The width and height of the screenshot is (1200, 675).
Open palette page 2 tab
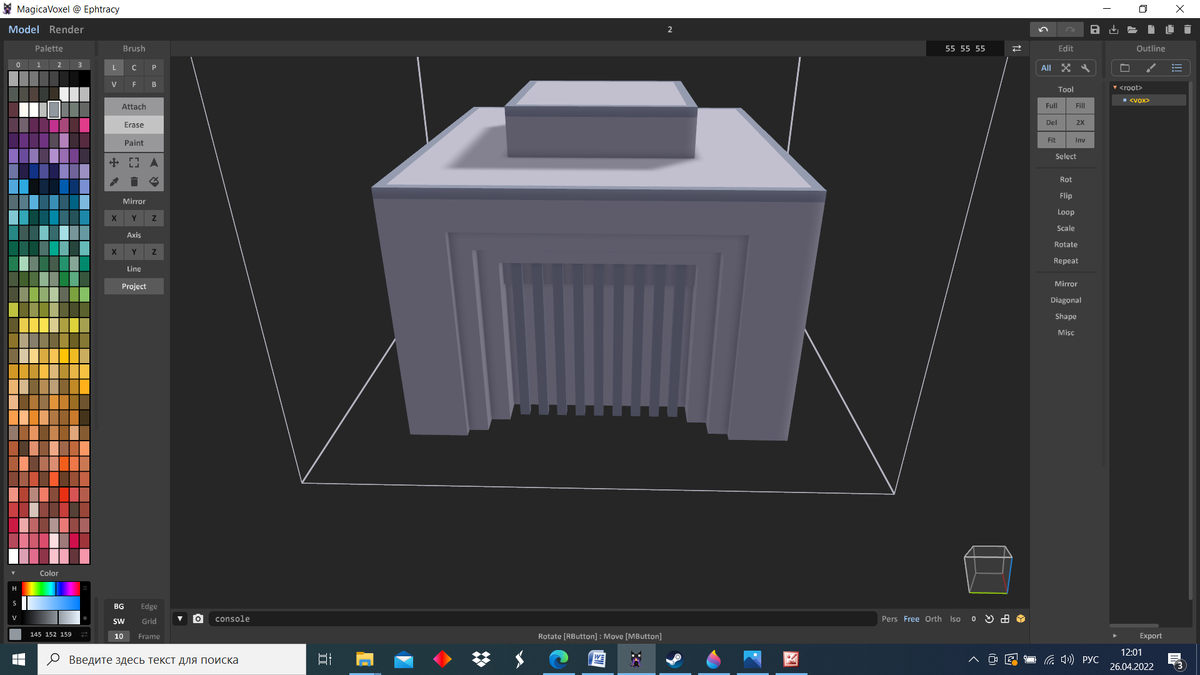click(x=59, y=65)
